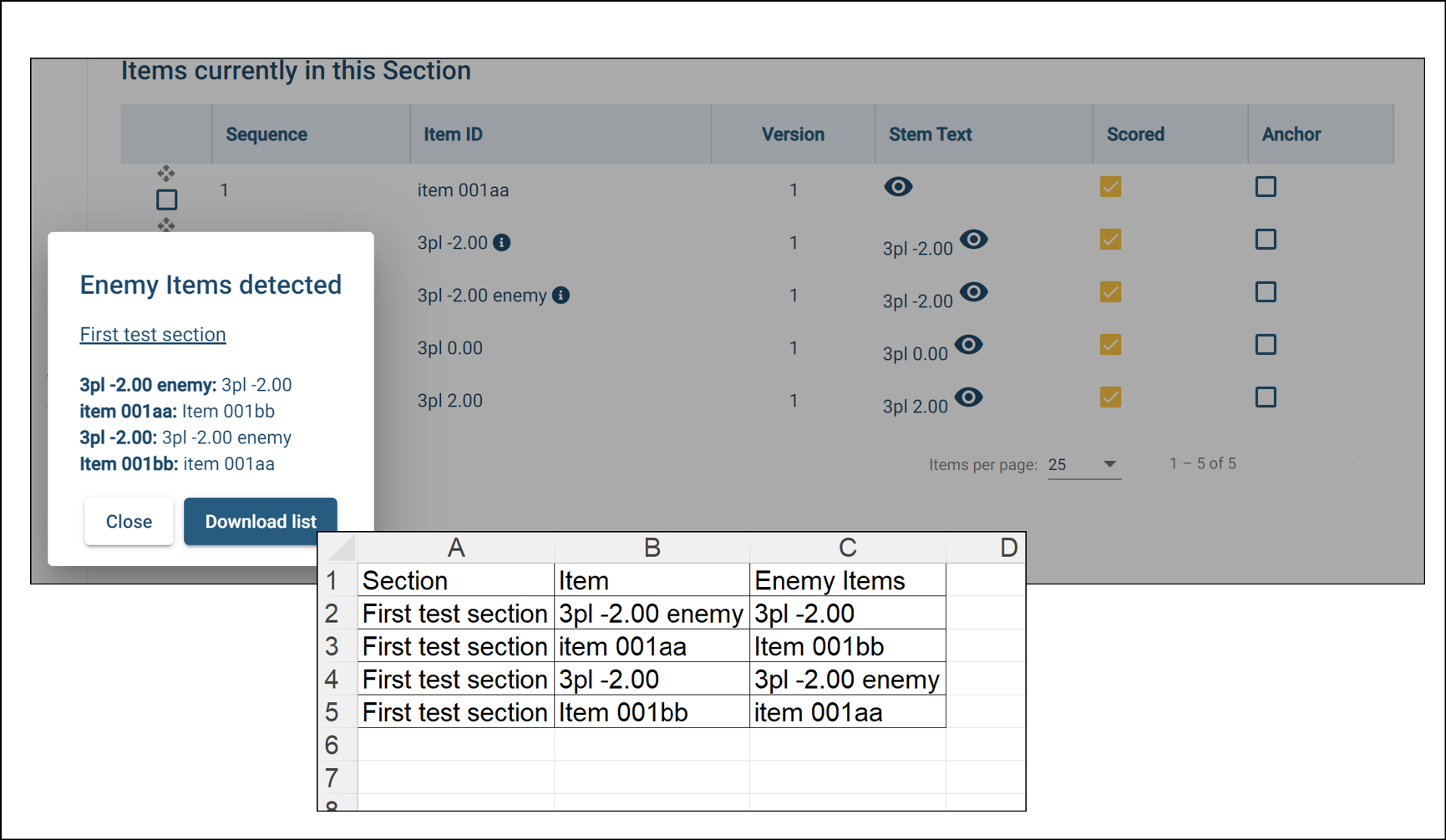Select spreadsheet column A header
The image size is (1446, 840).
tap(456, 548)
